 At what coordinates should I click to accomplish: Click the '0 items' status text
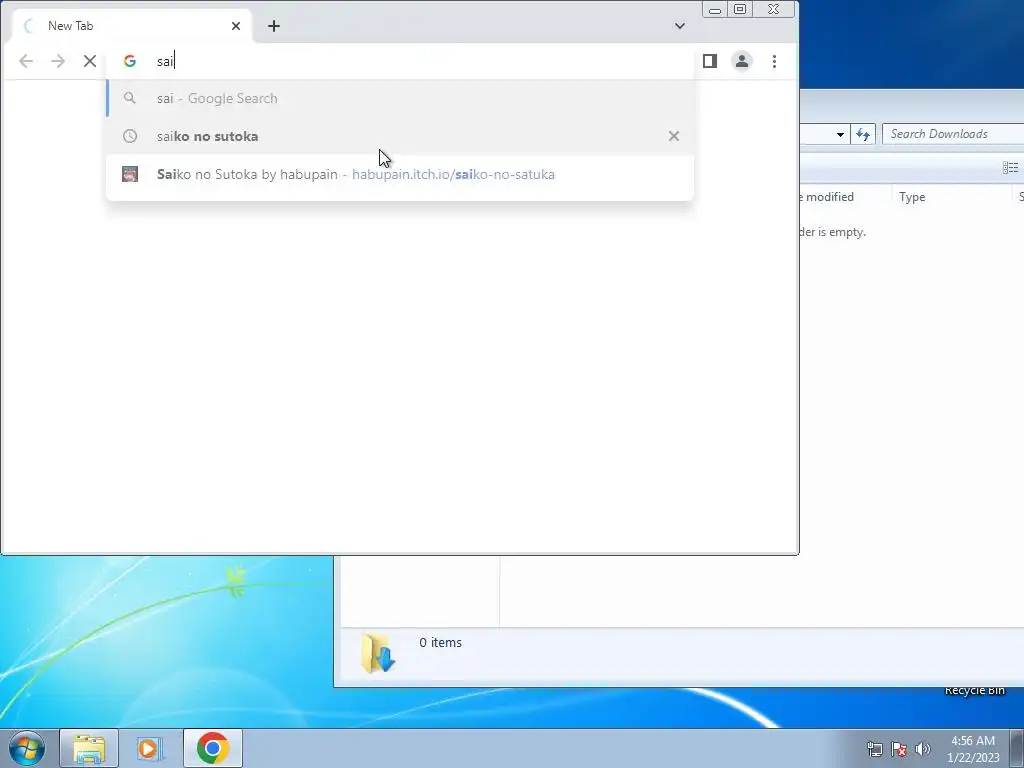pyautogui.click(x=440, y=643)
